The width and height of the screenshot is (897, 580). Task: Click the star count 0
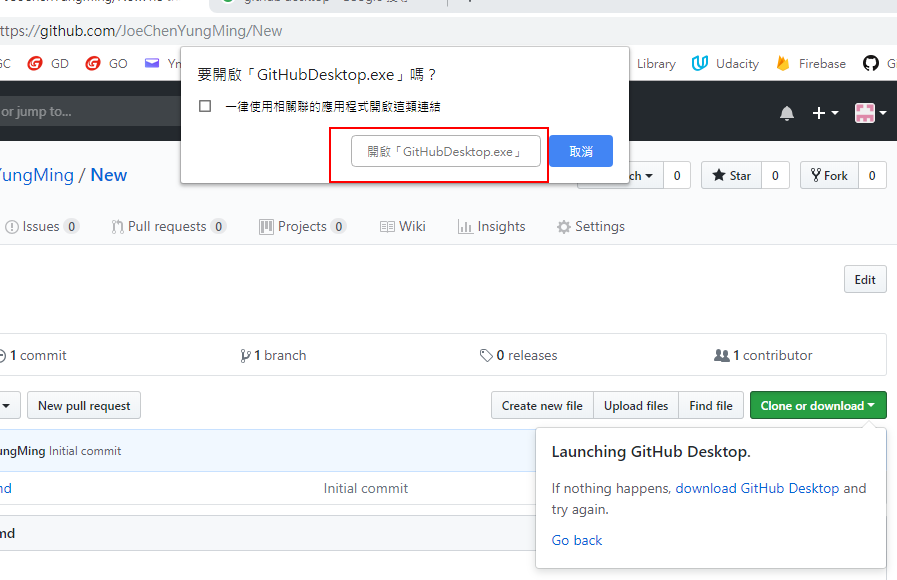775,176
